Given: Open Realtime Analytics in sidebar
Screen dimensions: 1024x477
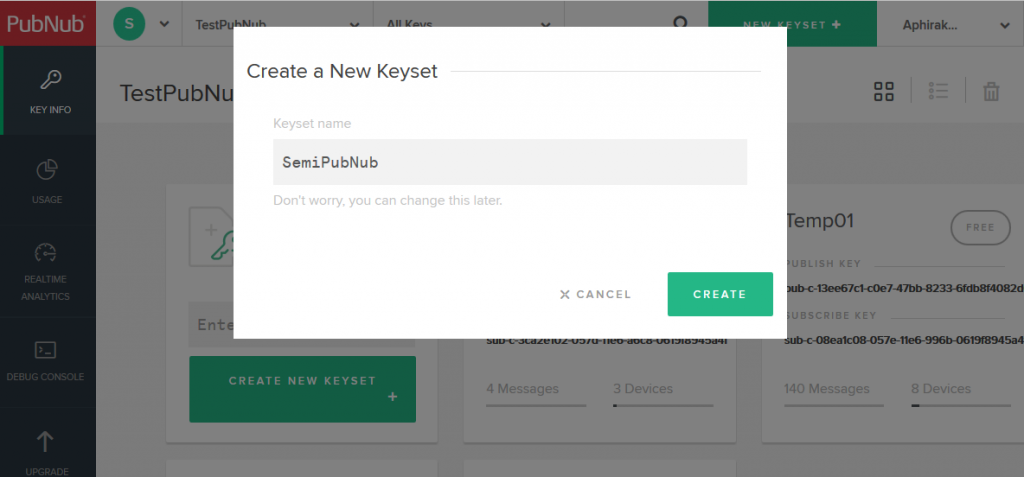Looking at the screenshot, I should point(47,270).
